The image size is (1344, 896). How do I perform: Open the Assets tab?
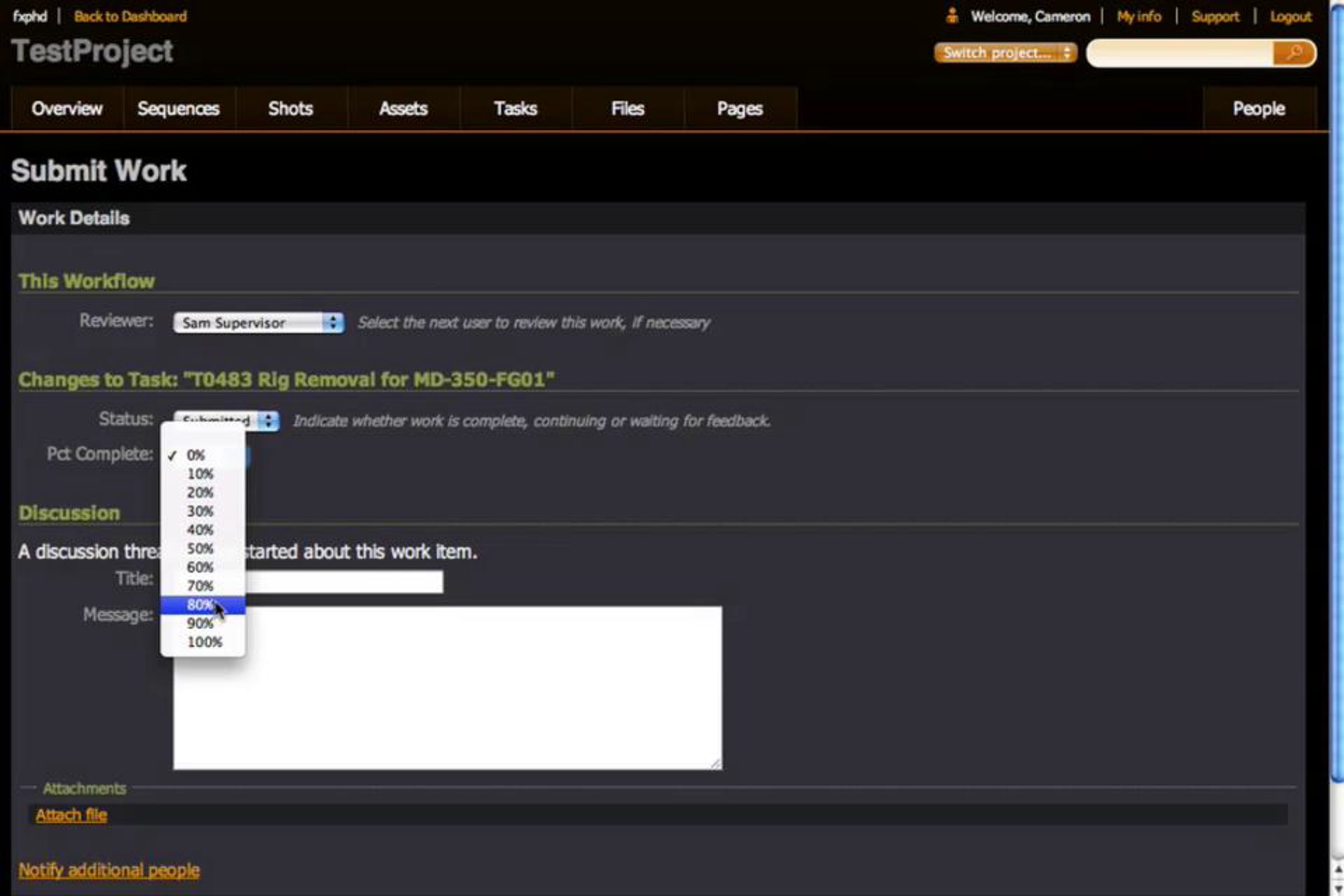(403, 109)
